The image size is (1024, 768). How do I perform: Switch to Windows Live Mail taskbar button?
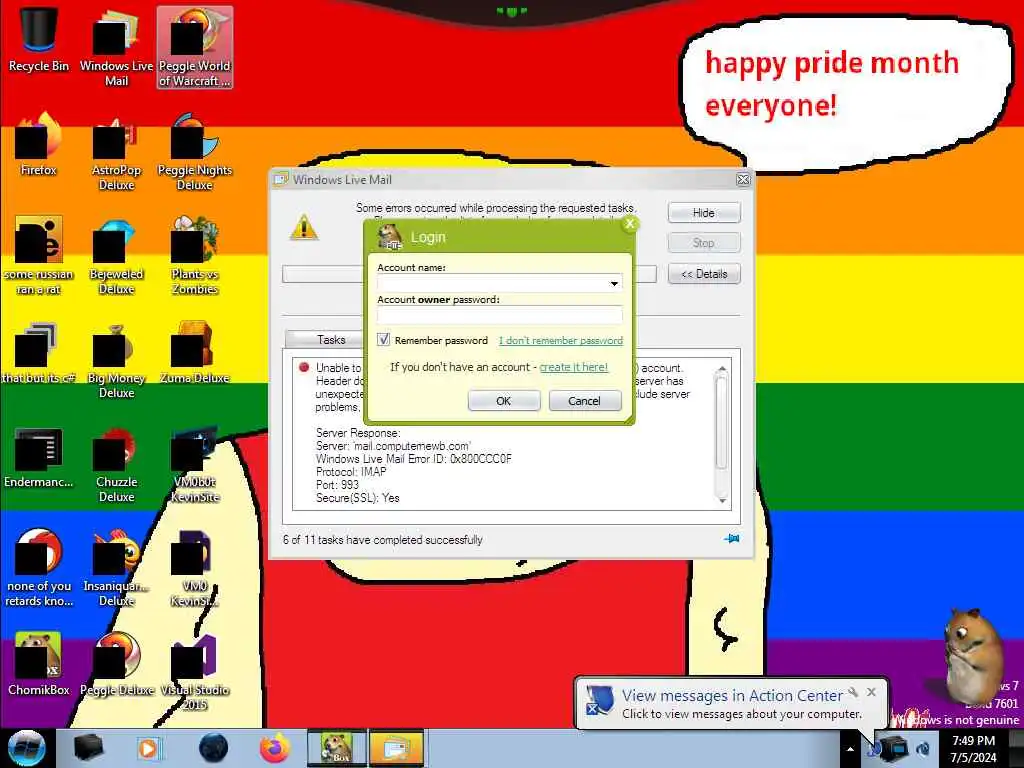coord(396,748)
